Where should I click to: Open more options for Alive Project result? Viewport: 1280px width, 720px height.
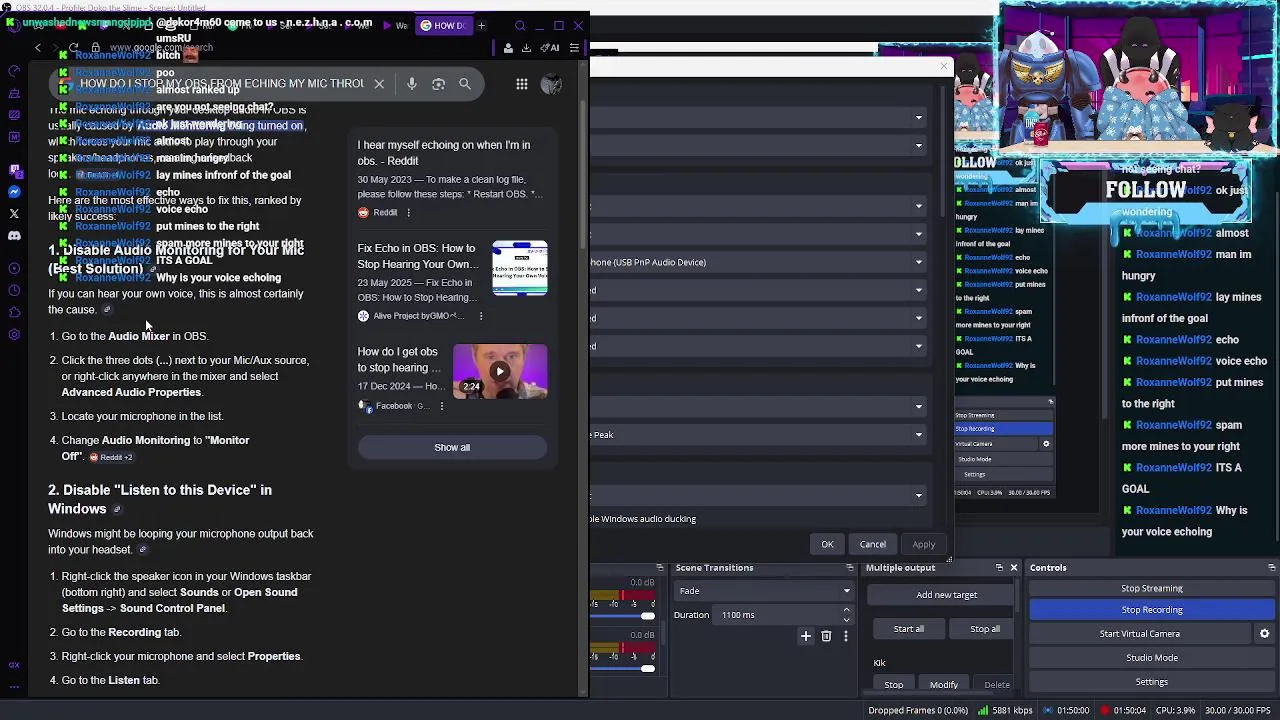(x=481, y=316)
